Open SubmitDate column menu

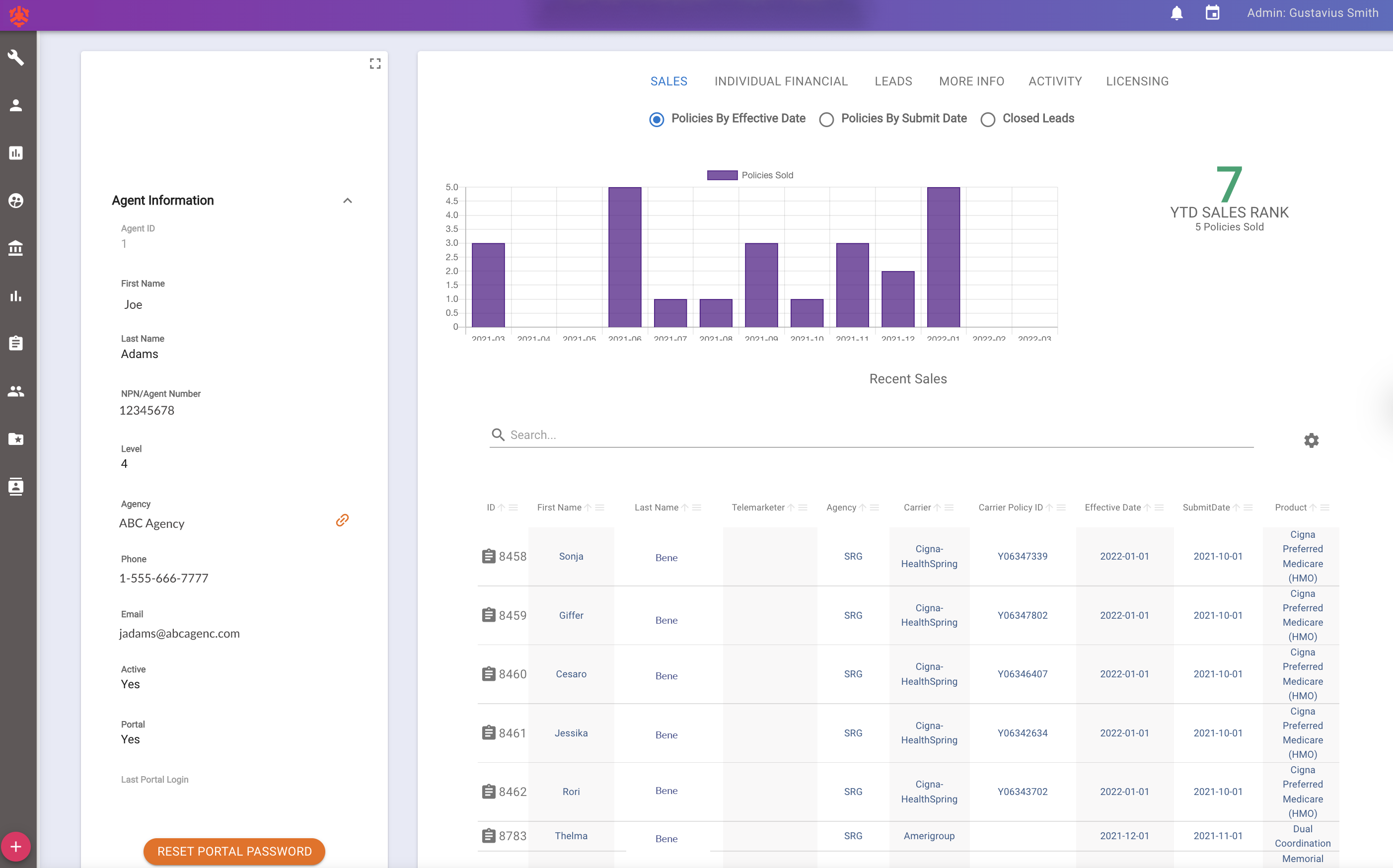[x=1248, y=507]
